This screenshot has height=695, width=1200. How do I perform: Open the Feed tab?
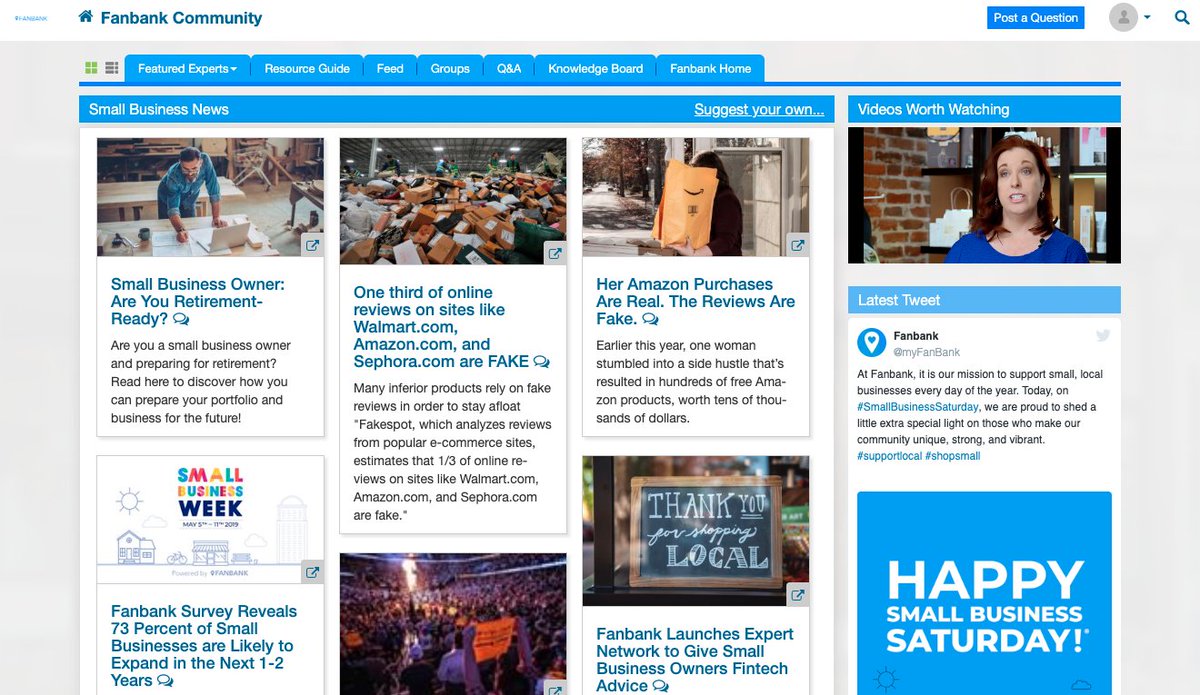(x=390, y=69)
